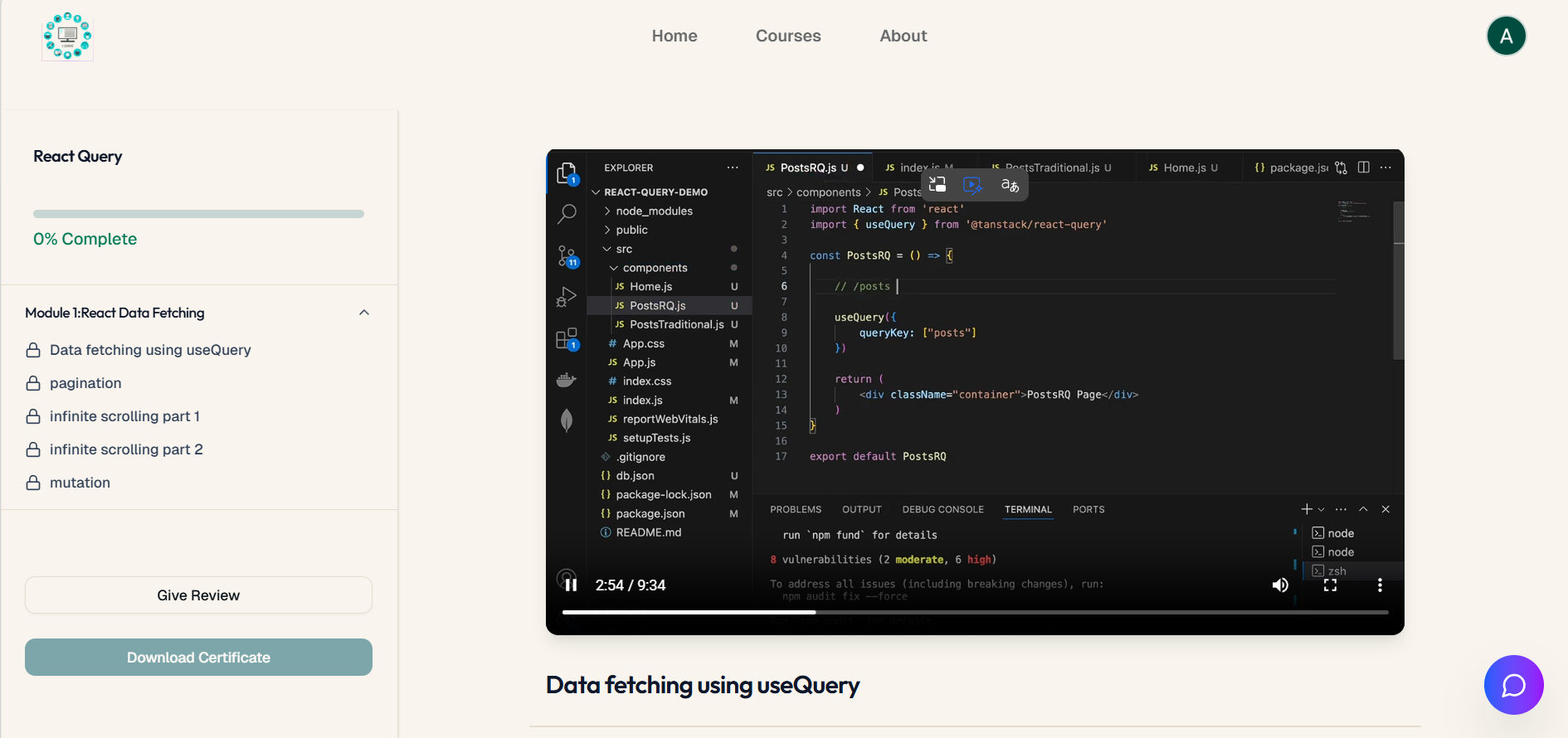The image size is (1568, 738).
Task: Enter fullscreen using the video fullscreen icon
Action: [x=1330, y=585]
